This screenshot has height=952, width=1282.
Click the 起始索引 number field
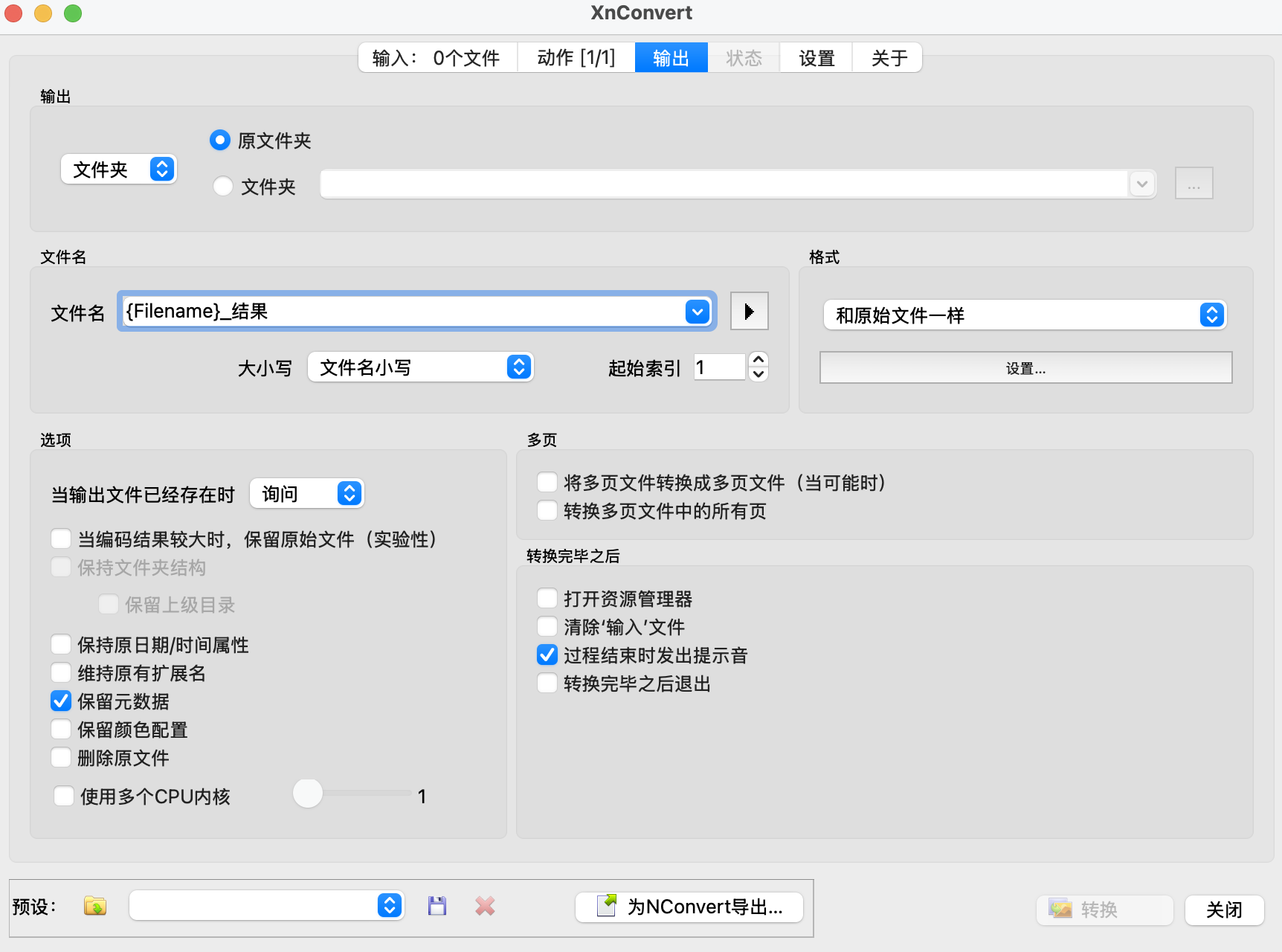[x=720, y=367]
